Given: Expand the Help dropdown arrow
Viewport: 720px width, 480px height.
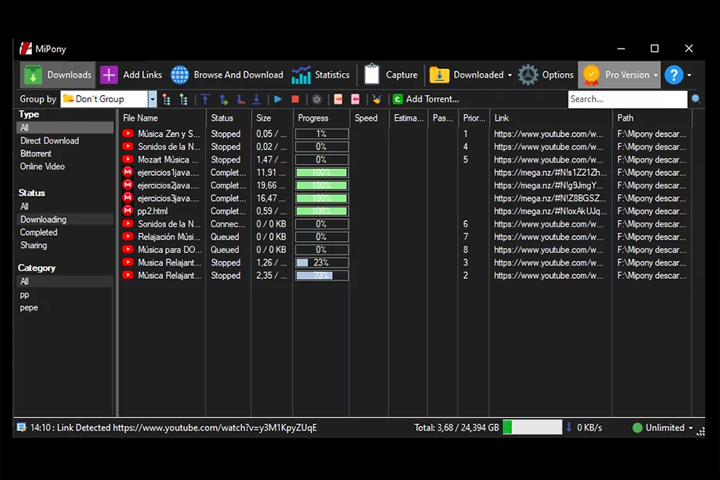Looking at the screenshot, I should point(689,75).
